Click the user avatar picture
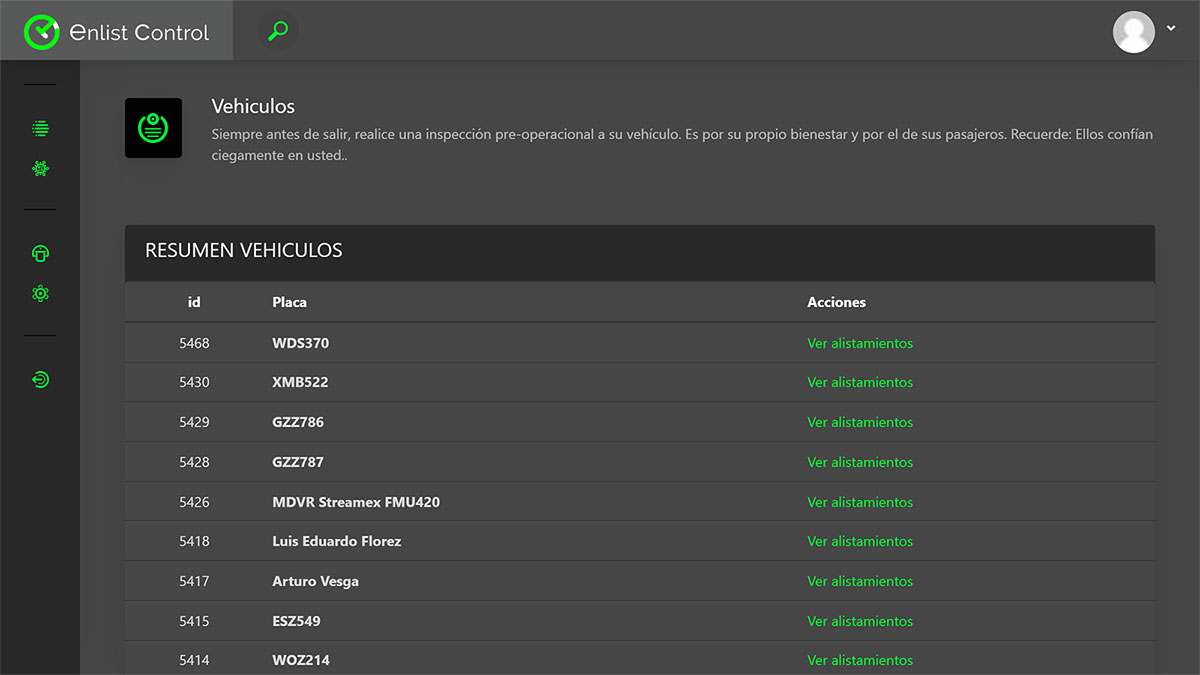This screenshot has width=1200, height=675. point(1133,31)
